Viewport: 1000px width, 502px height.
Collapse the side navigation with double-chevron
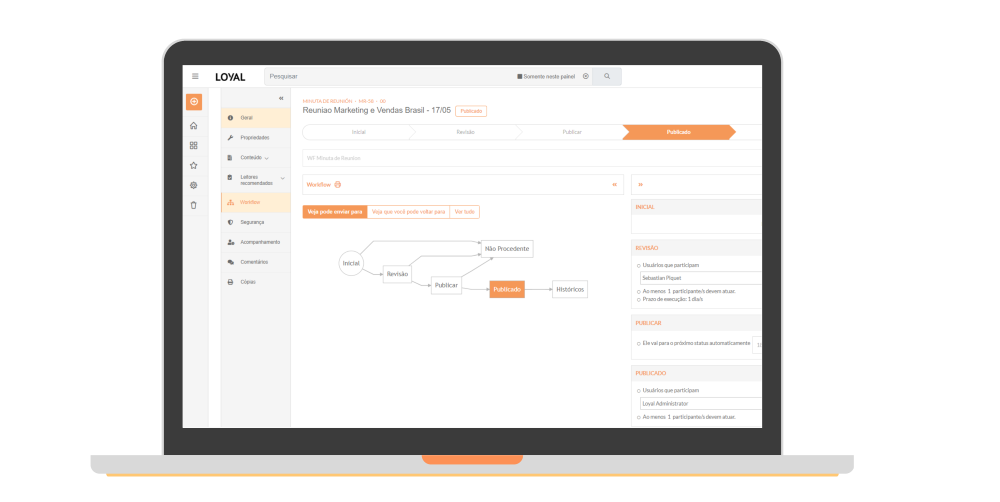[281, 98]
